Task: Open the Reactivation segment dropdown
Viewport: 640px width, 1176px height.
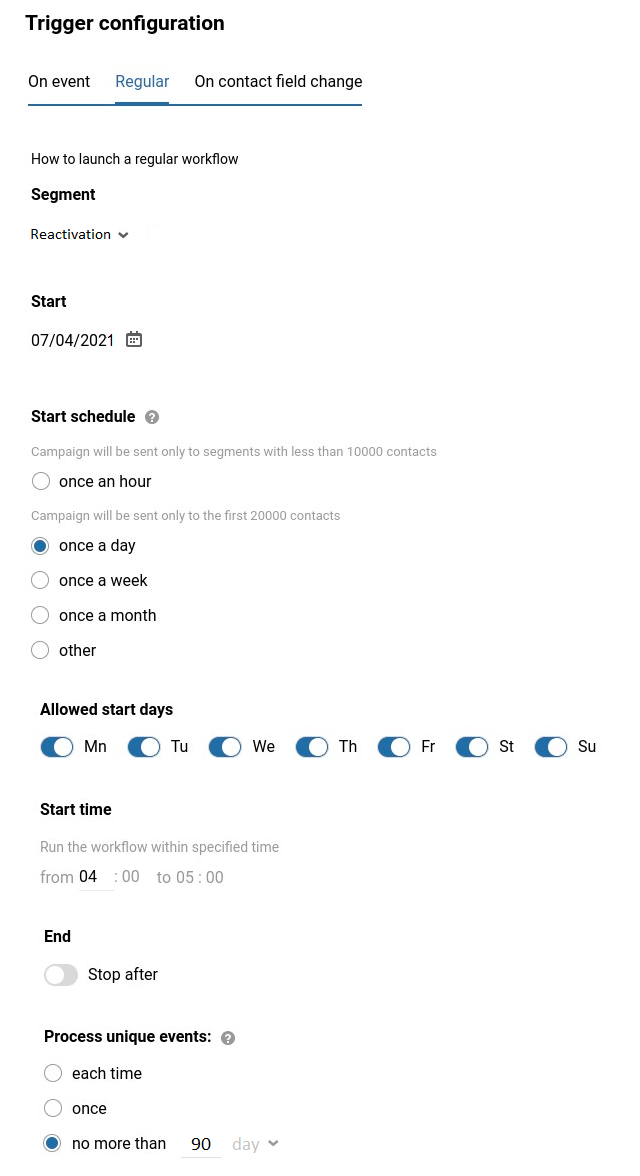Action: 80,235
